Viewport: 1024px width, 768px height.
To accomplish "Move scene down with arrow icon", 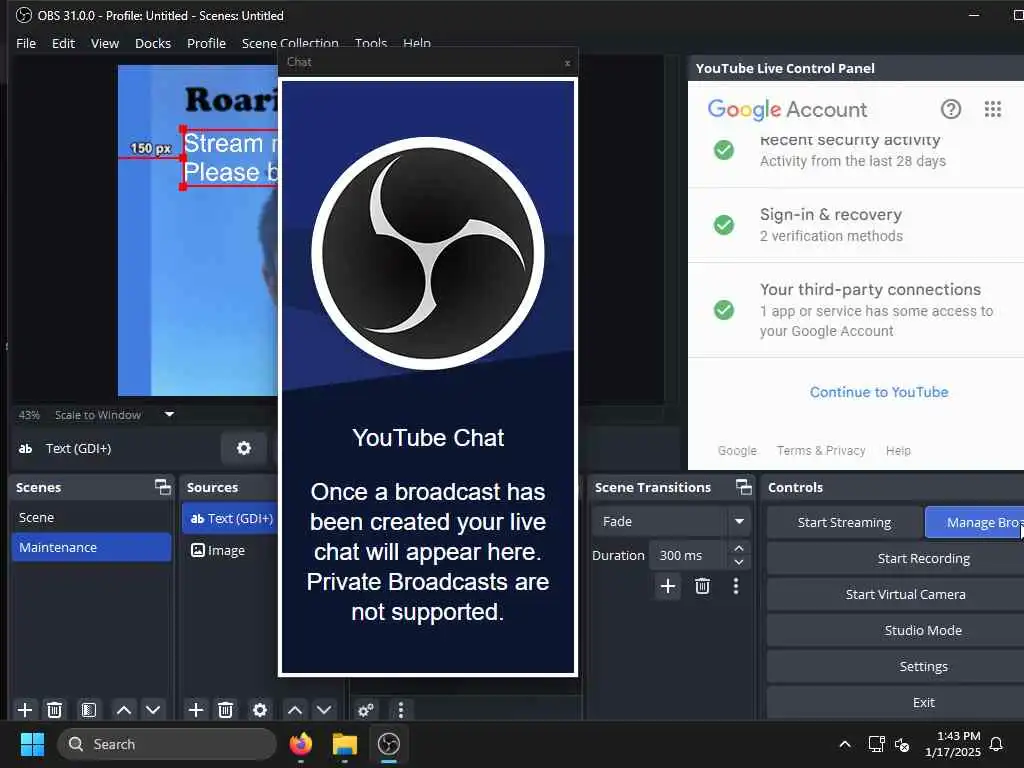I will [x=153, y=710].
